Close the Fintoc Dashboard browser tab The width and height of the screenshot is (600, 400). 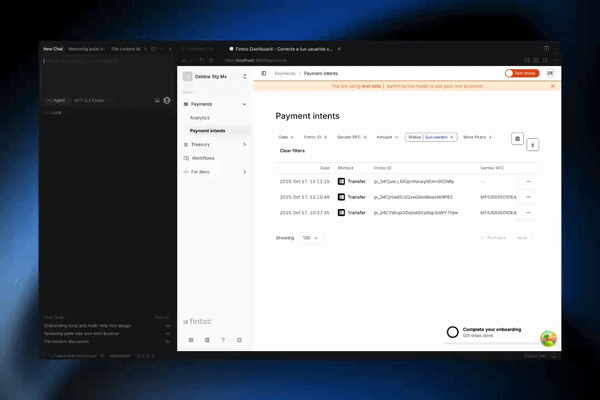click(x=339, y=49)
